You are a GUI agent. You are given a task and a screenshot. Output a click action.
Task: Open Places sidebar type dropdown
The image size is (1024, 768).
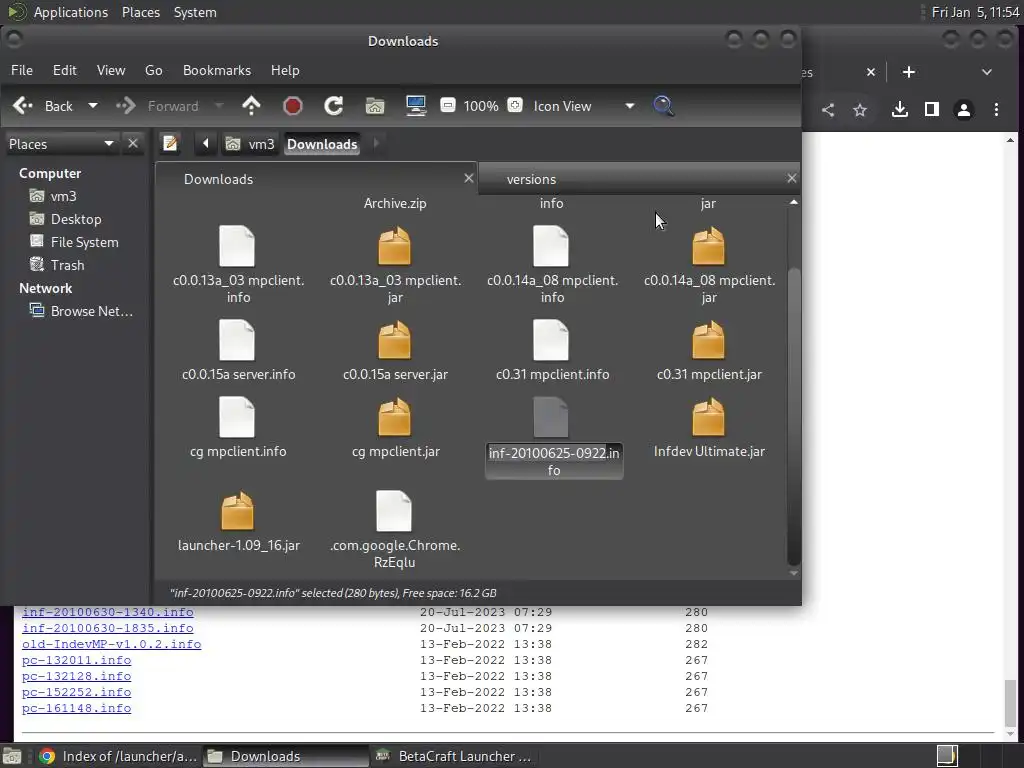61,144
